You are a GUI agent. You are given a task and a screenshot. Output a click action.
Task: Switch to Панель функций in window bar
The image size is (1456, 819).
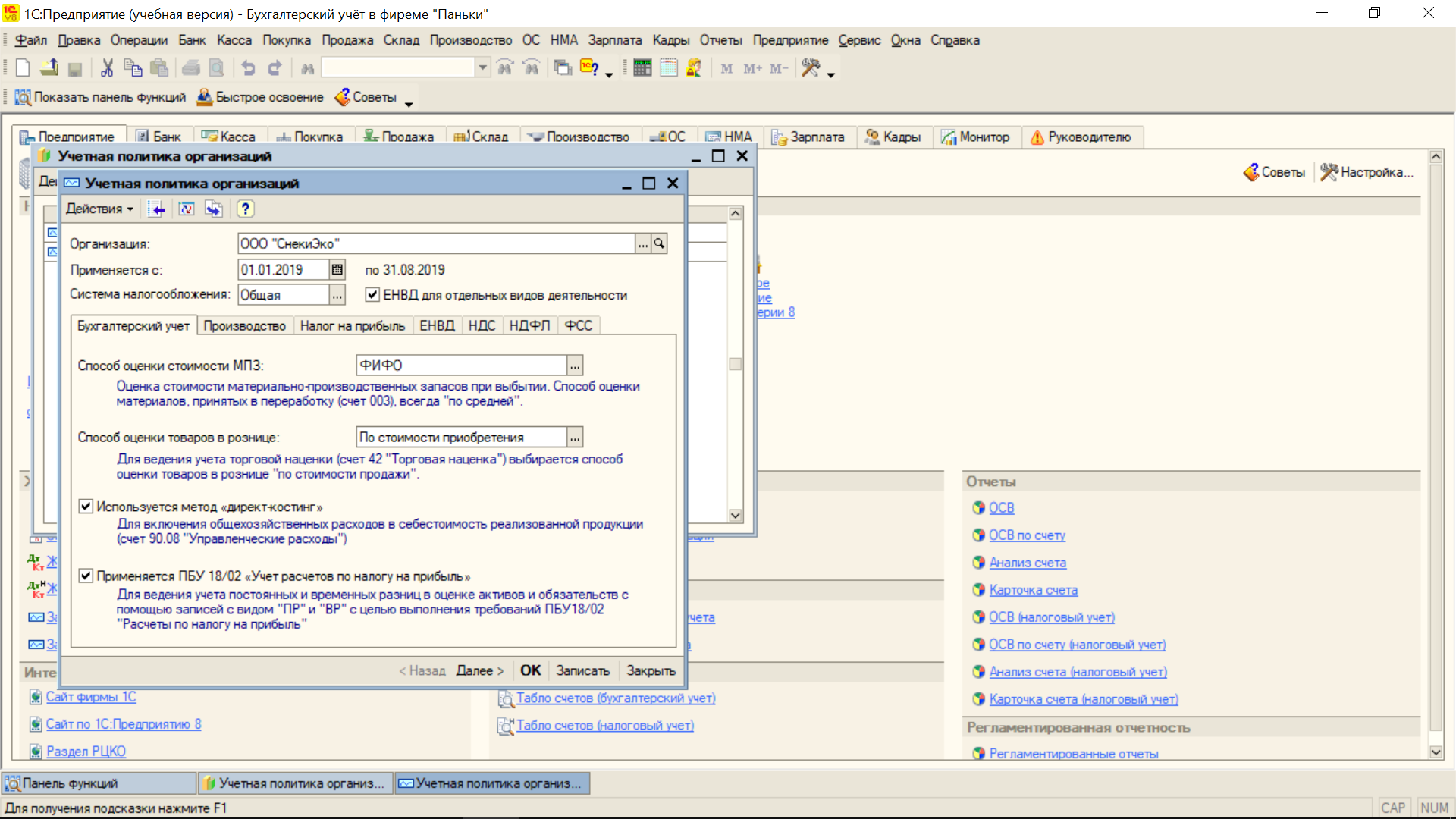[99, 783]
